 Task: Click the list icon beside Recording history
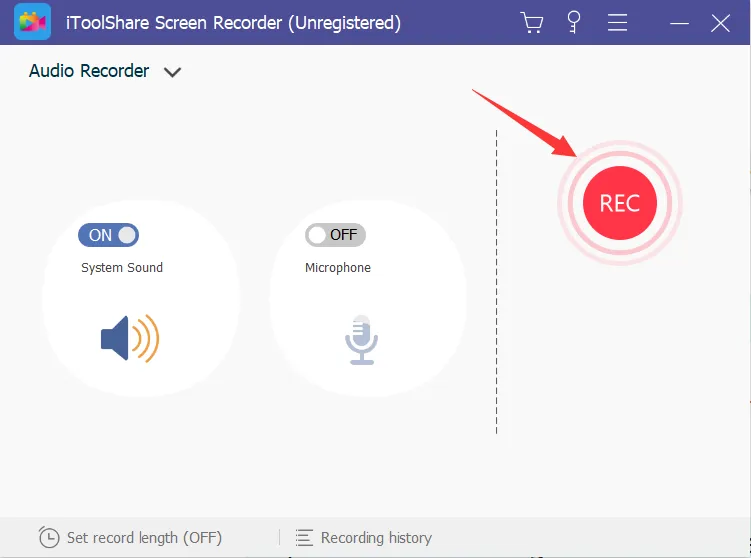304,537
